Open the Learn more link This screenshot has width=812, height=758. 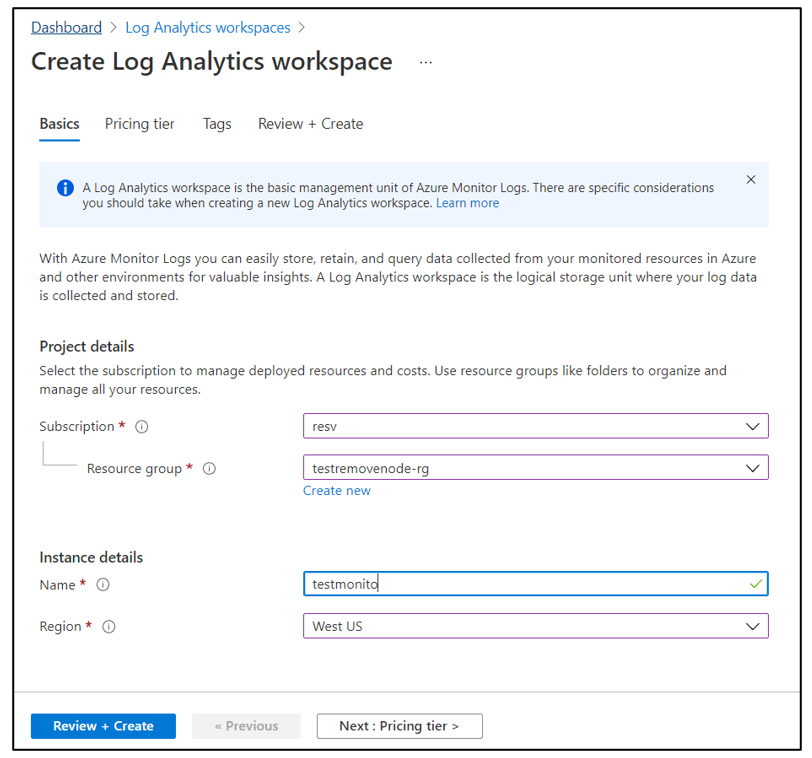tap(467, 203)
